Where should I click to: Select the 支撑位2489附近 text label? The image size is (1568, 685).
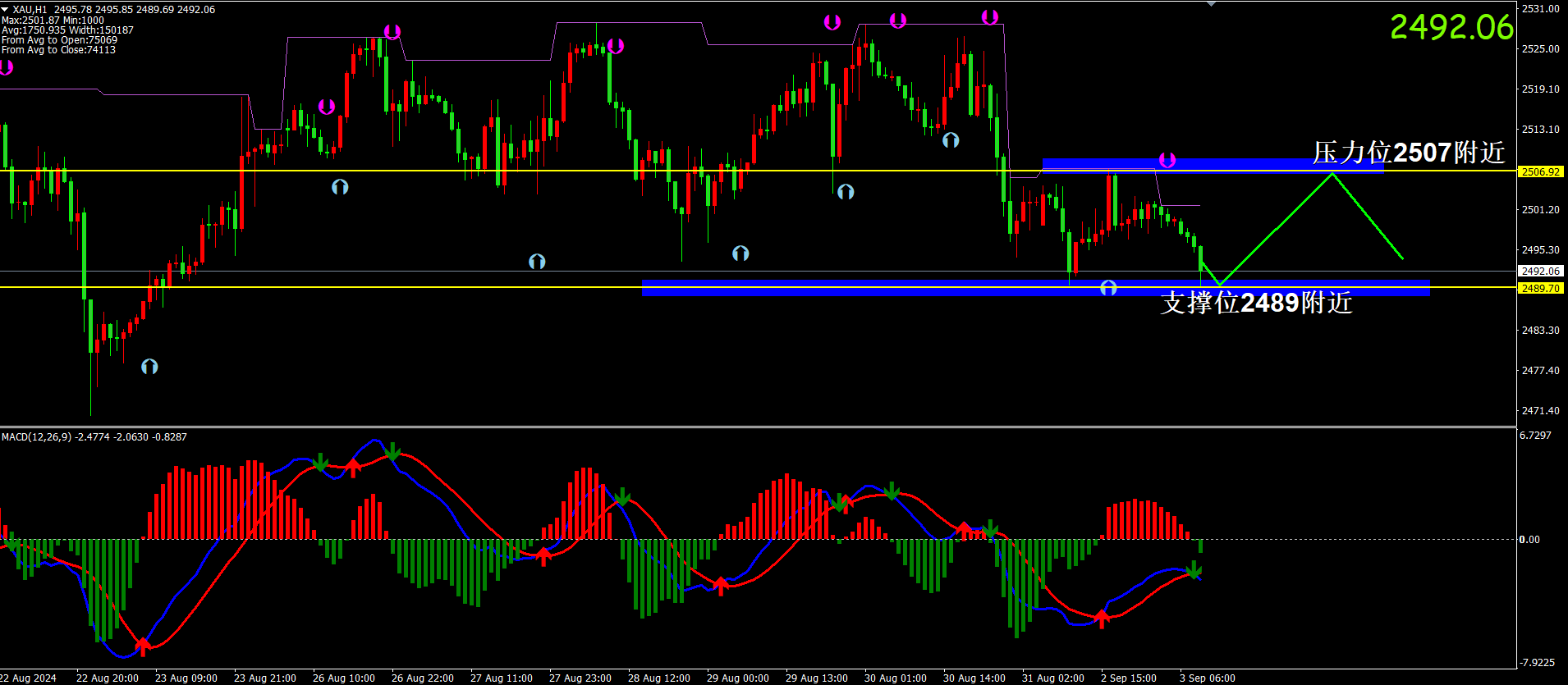(x=1256, y=302)
